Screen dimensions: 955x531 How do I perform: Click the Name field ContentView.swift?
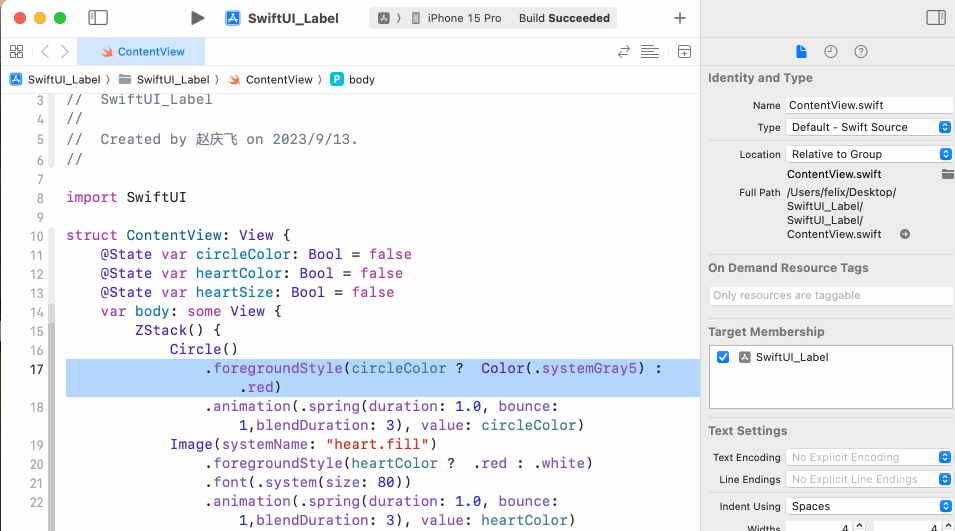tap(869, 105)
